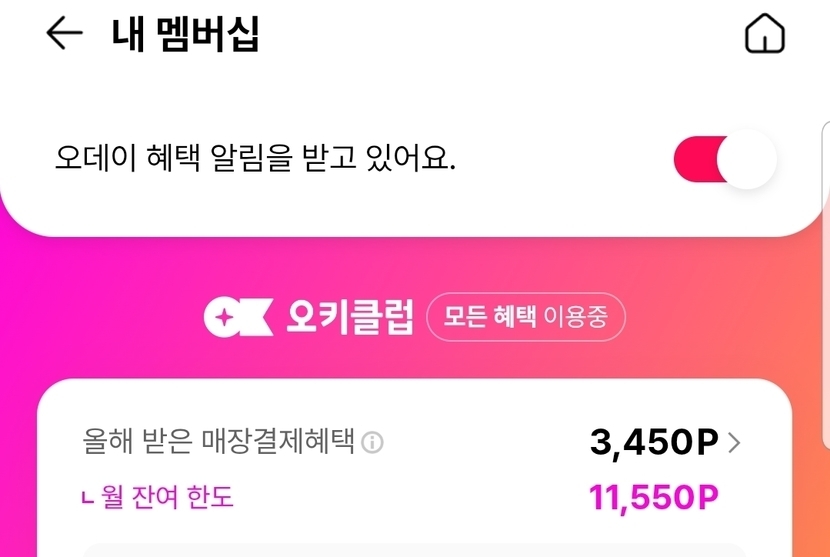This screenshot has height=557, width=830.
Task: Open info icon beside 매장결제혜택
Action: tap(372, 443)
